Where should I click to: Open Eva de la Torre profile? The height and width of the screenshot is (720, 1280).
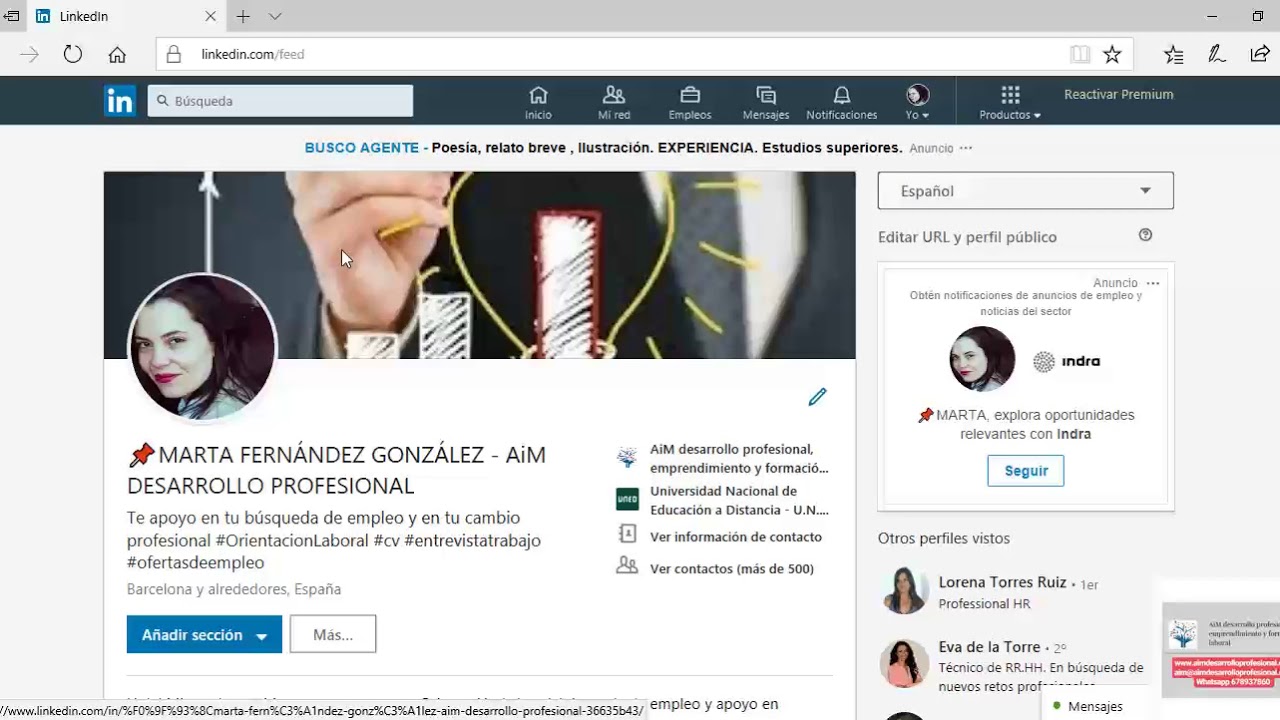[x=989, y=647]
